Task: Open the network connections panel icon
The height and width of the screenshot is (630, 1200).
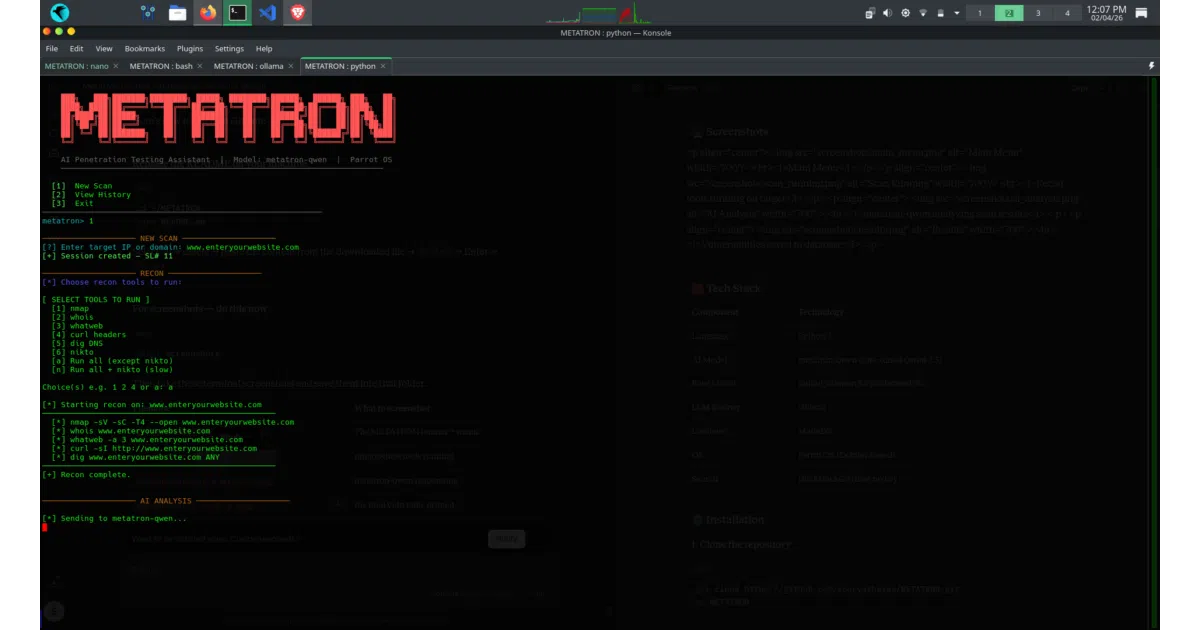Action: point(148,13)
